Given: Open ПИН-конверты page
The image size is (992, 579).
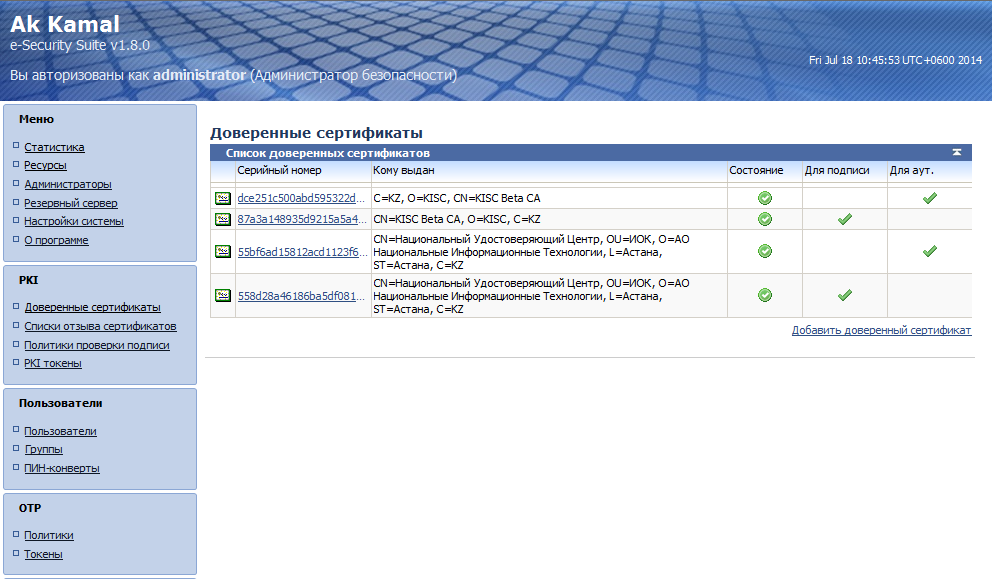Looking at the screenshot, I should 62,468.
